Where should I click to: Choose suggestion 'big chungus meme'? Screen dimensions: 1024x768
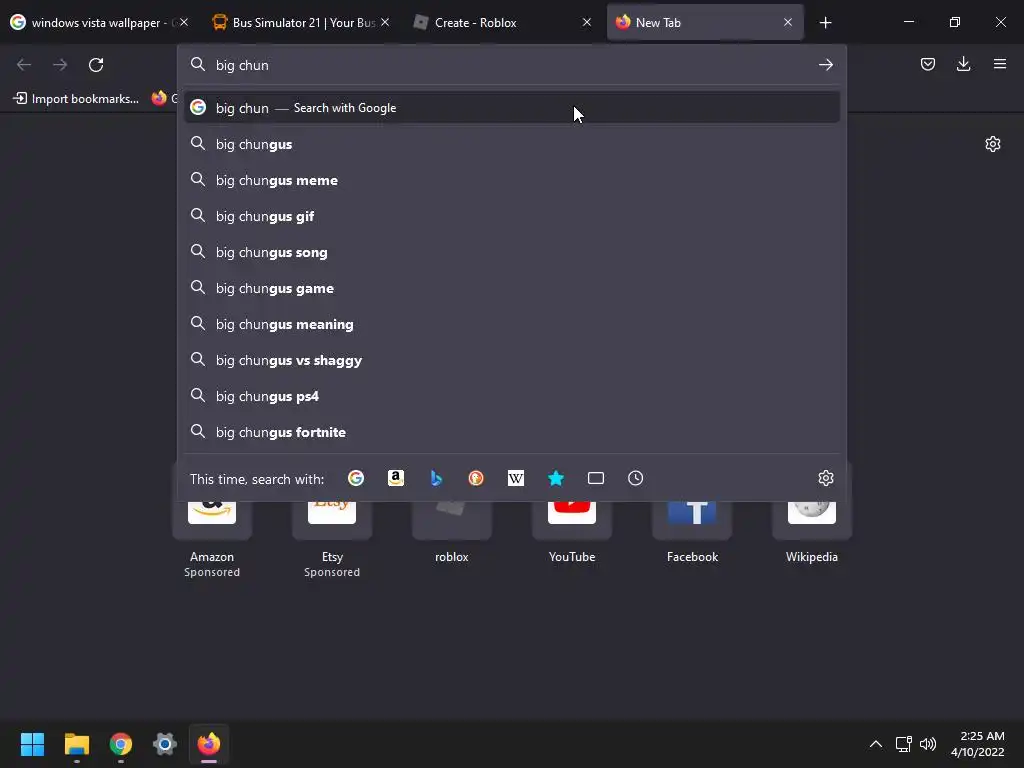(x=511, y=180)
